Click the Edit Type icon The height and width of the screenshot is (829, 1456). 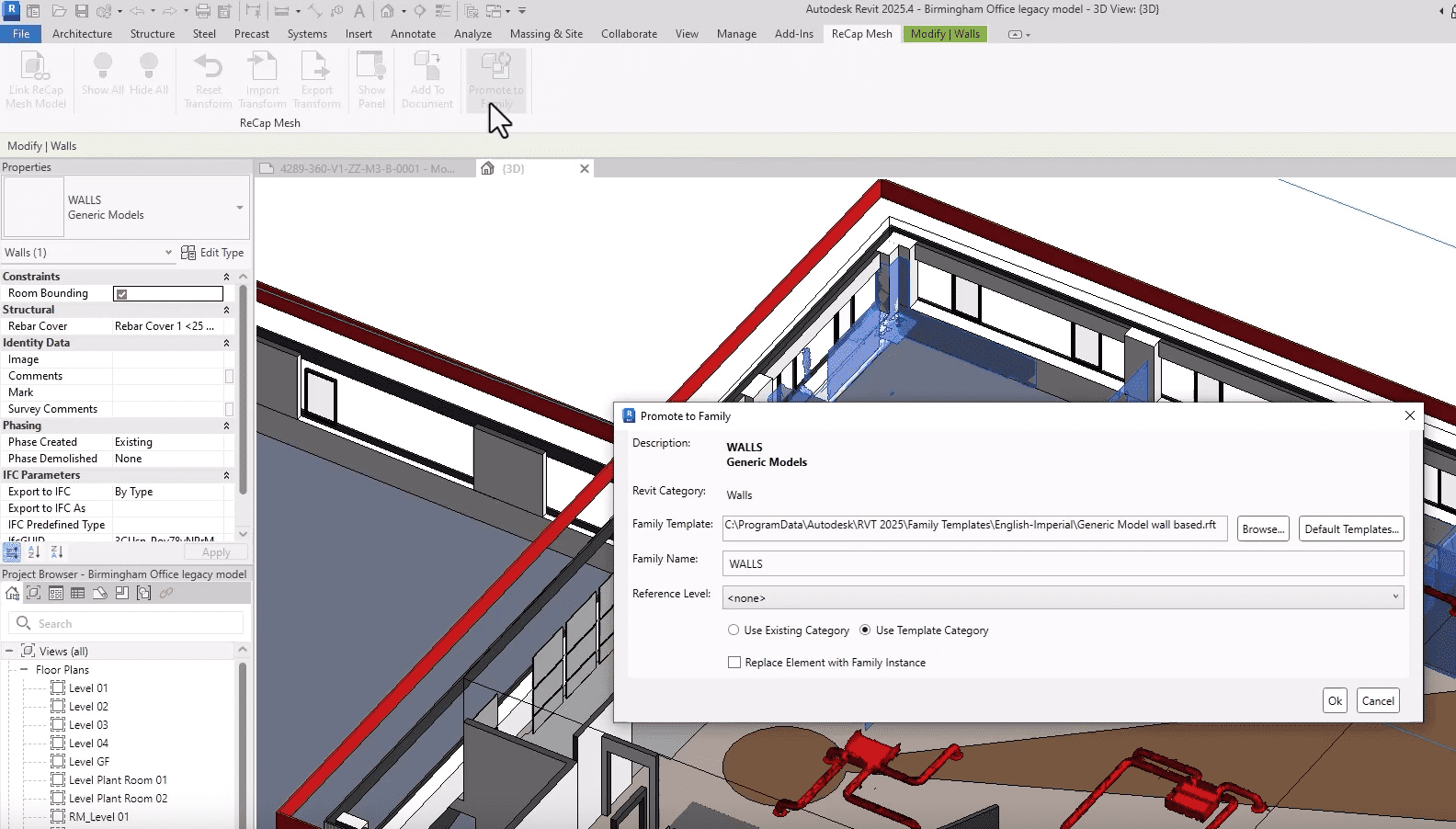point(188,253)
